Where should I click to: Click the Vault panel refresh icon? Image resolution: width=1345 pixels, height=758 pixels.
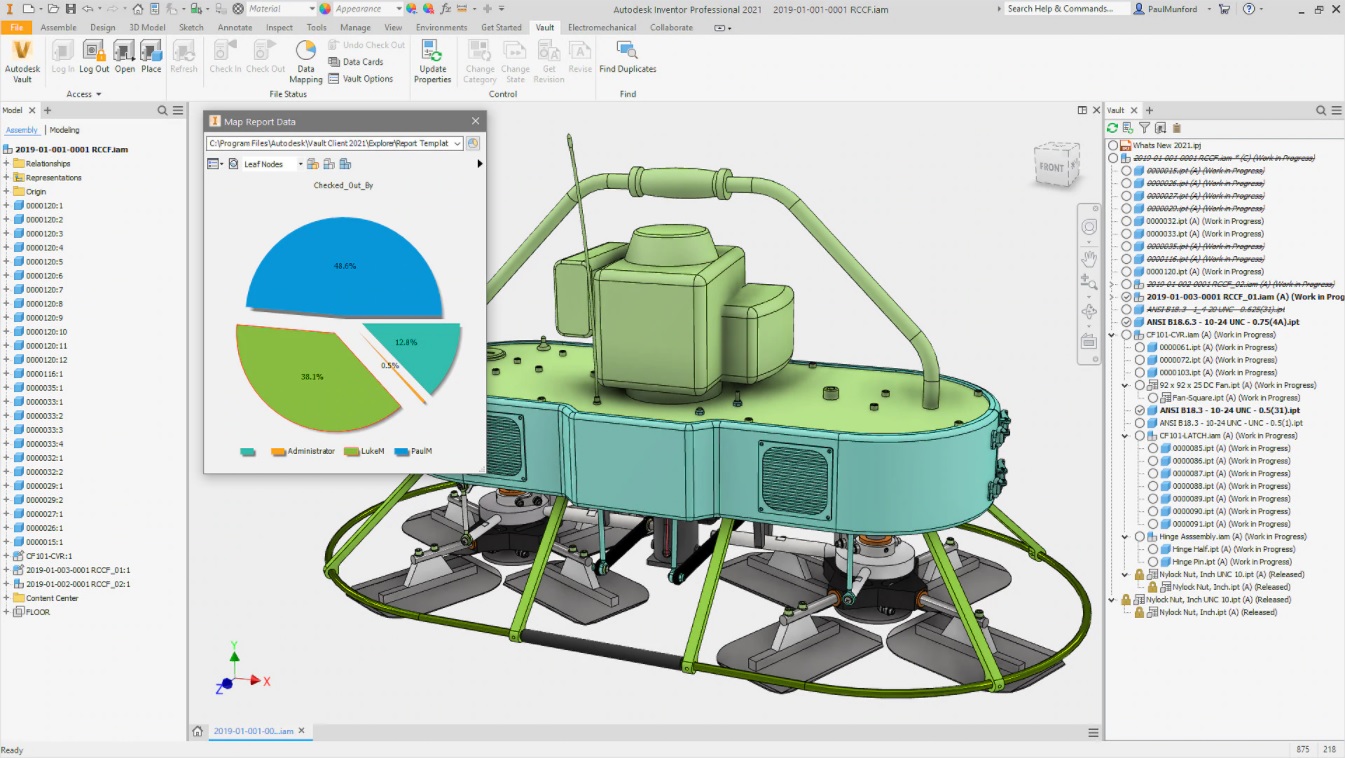[x=1112, y=128]
